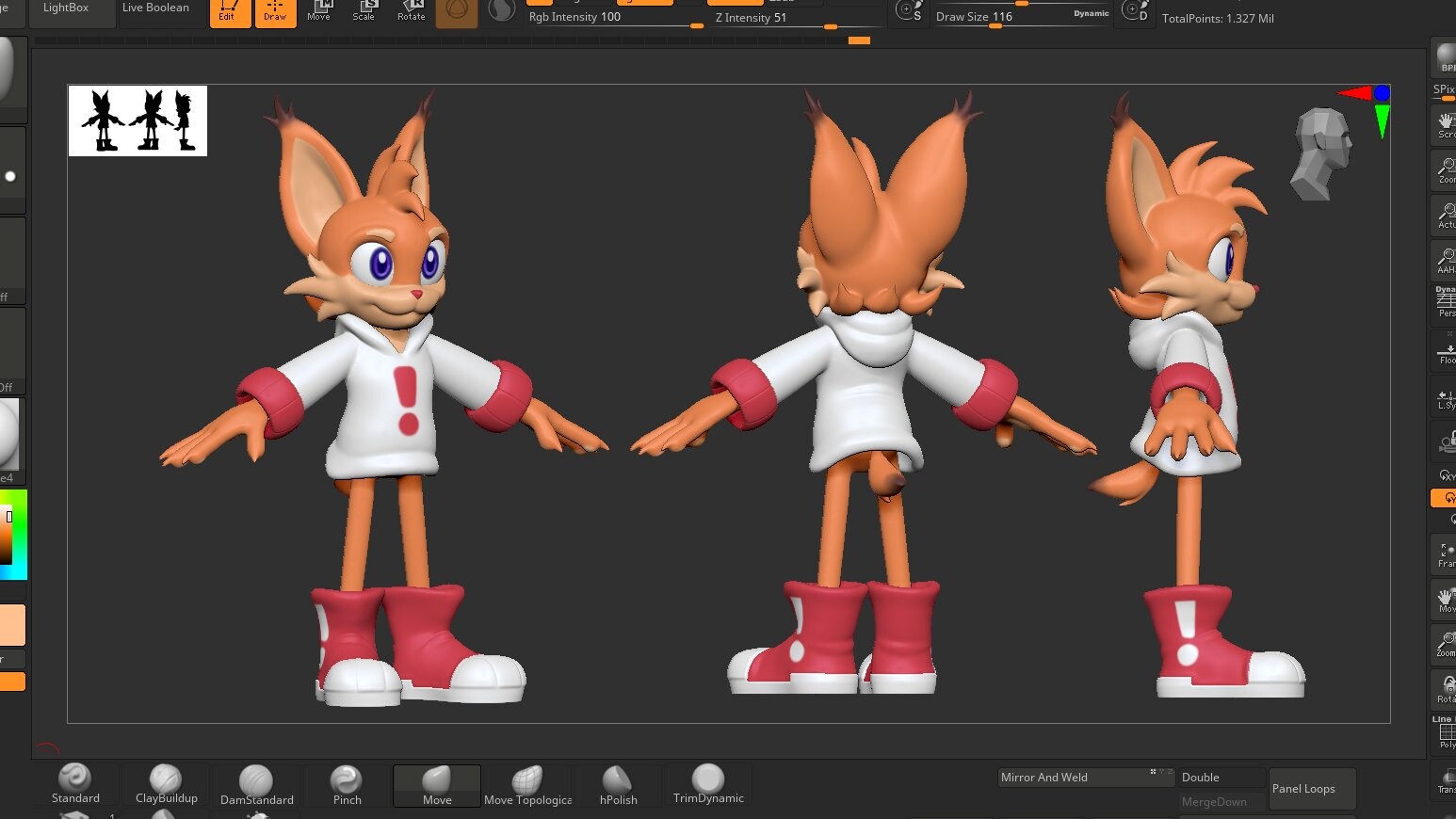Open the LightBox browser
The width and height of the screenshot is (1456, 819).
[65, 8]
